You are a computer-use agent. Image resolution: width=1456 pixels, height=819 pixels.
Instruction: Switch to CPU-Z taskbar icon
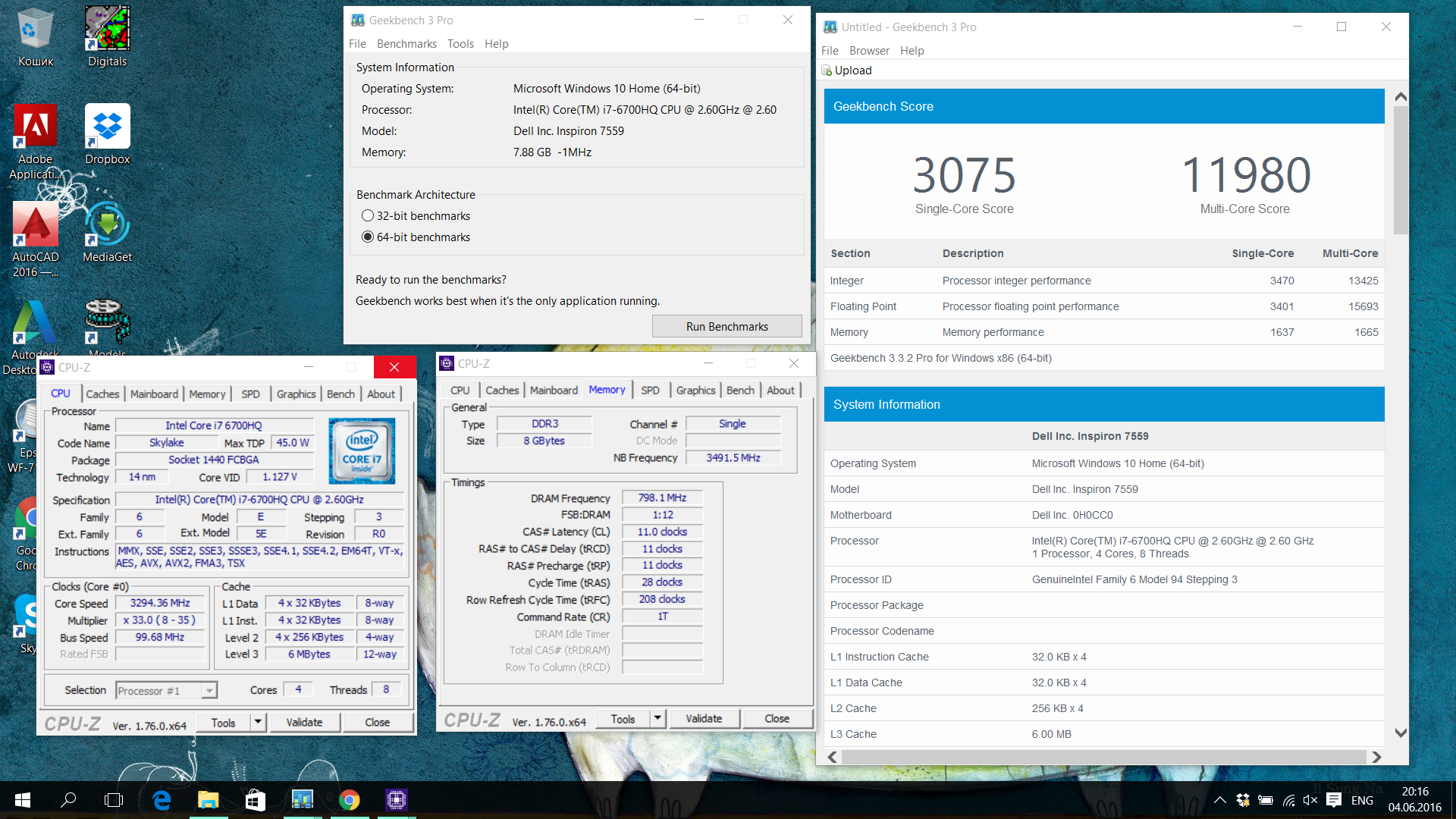397,800
